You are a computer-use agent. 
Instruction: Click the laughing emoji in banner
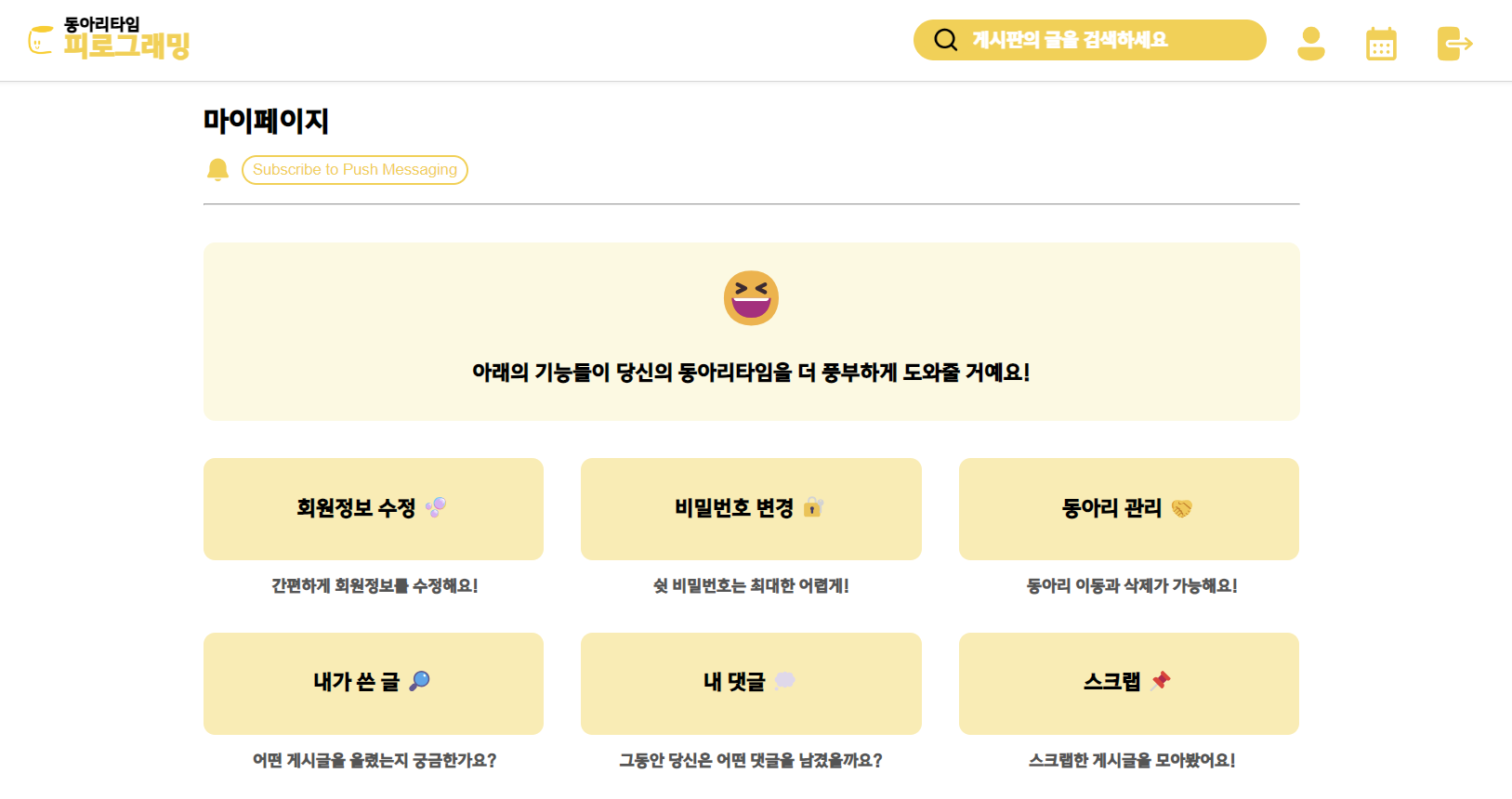pyautogui.click(x=751, y=297)
